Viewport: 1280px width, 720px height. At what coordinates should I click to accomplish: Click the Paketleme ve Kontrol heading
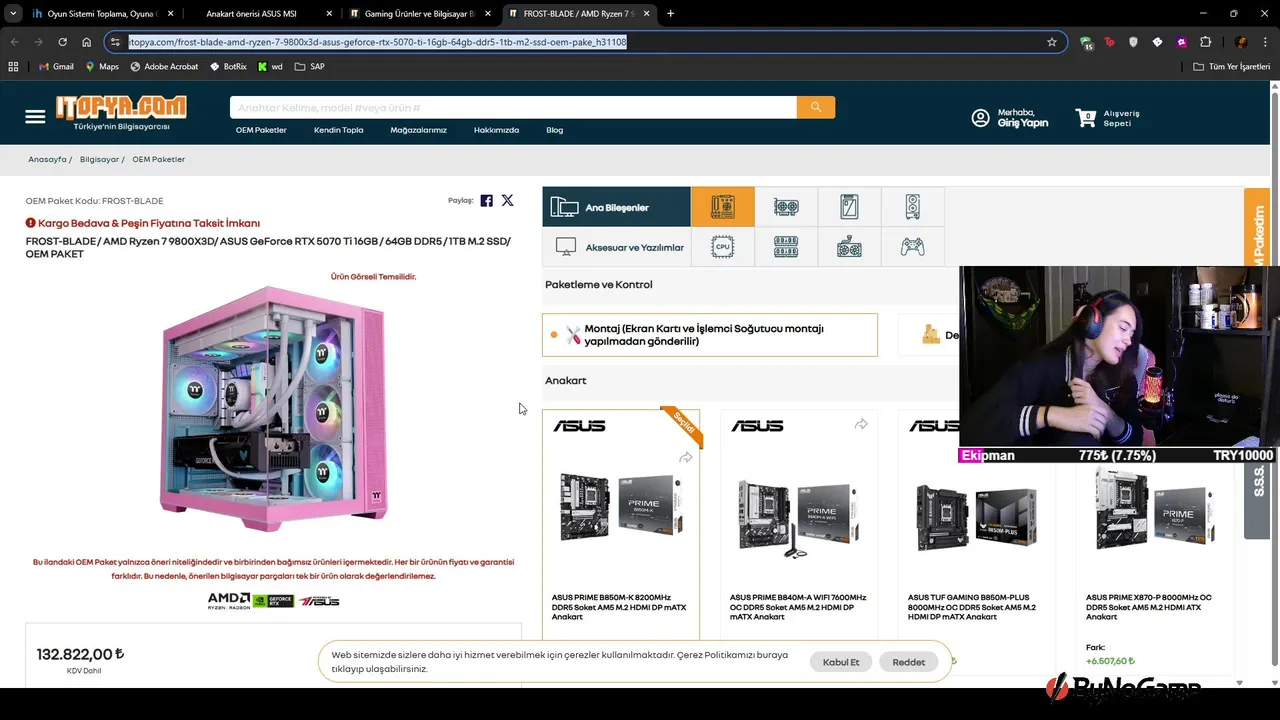(x=598, y=285)
